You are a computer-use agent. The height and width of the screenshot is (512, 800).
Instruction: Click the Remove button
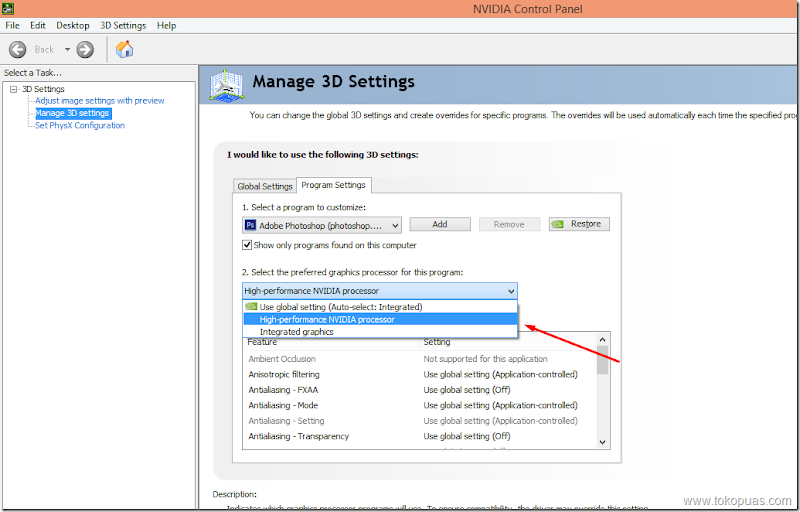coord(509,224)
